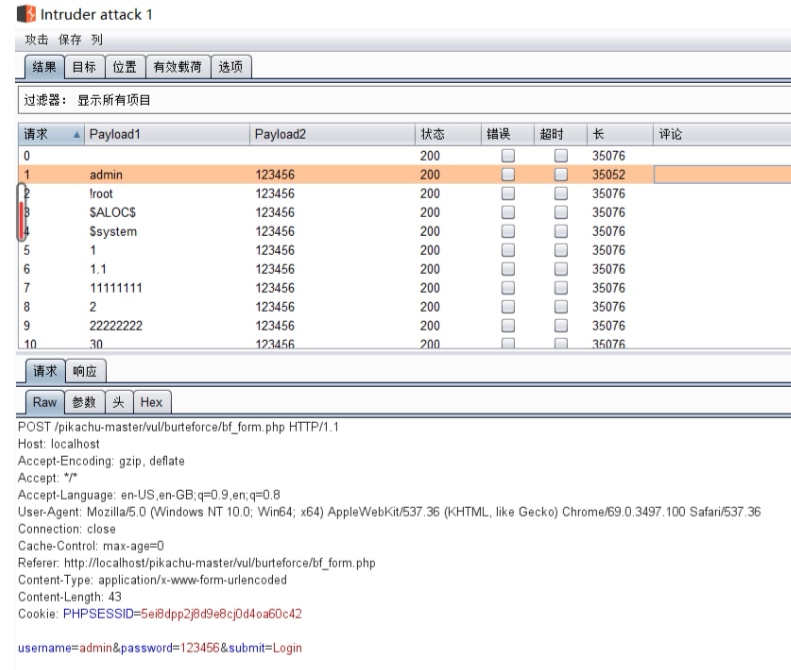Image resolution: width=791 pixels, height=670 pixels.
Task: Click the User-Agent header line
Action: (x=389, y=512)
